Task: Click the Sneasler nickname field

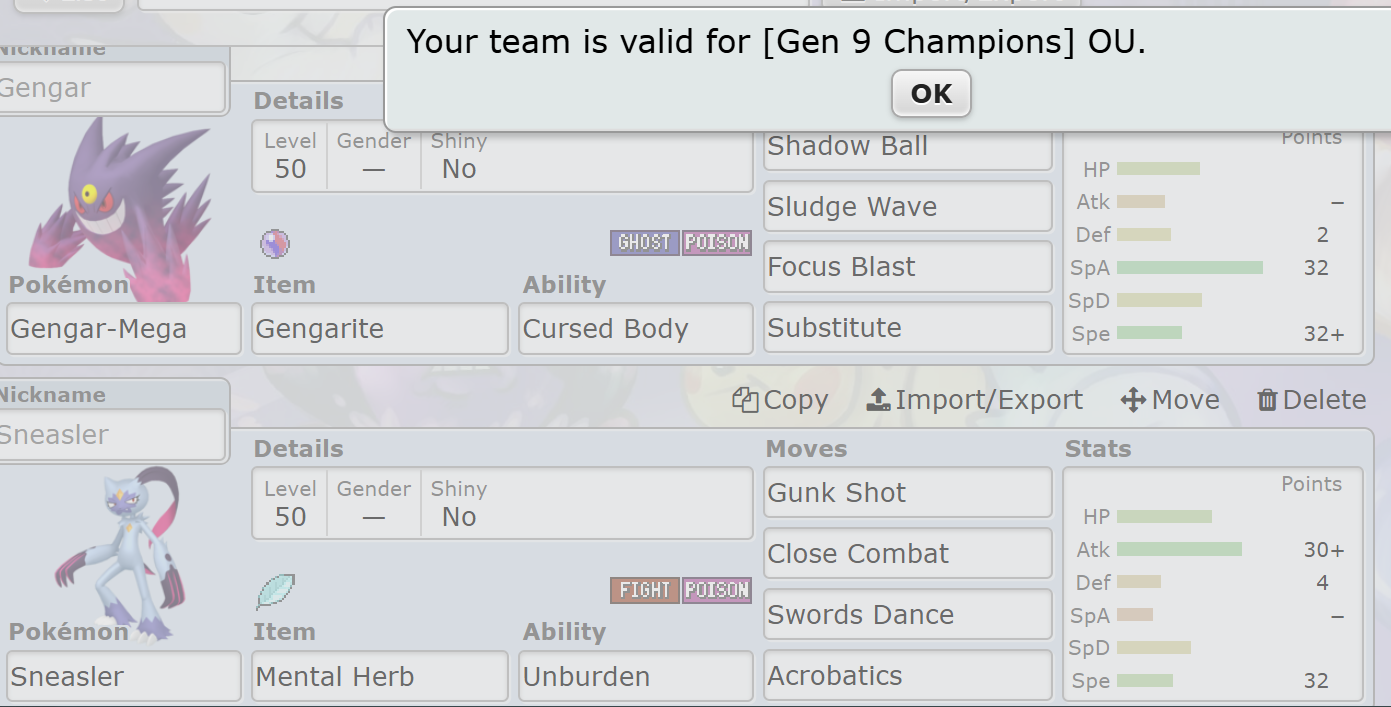Action: [x=112, y=435]
